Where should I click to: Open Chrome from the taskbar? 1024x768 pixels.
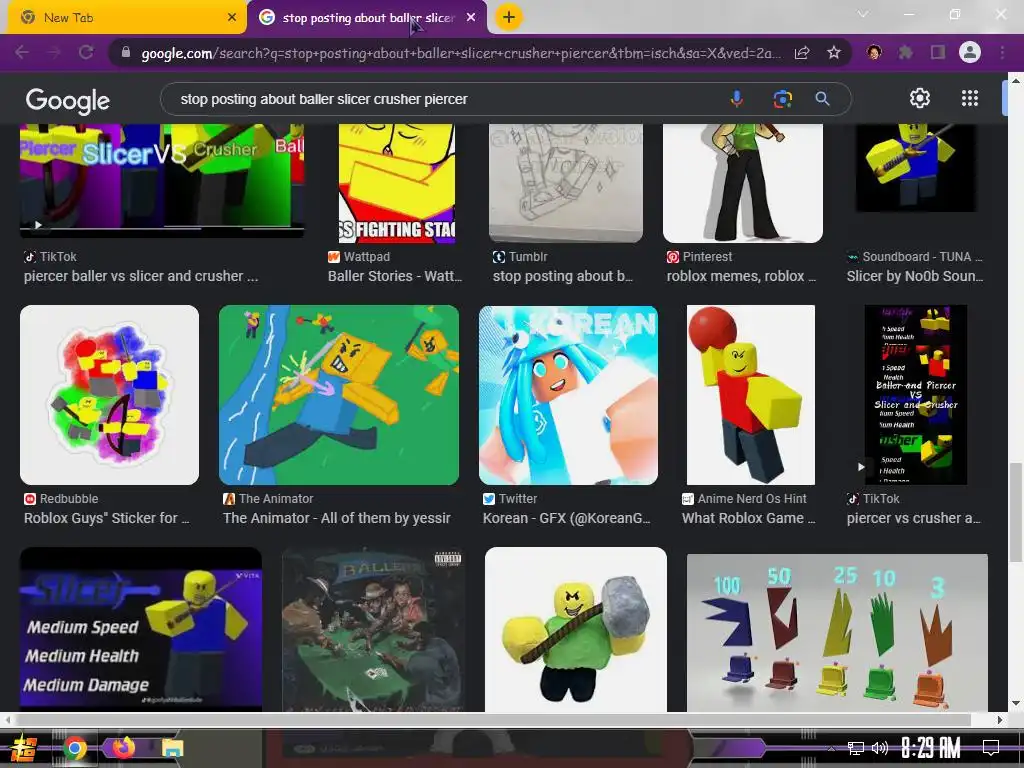coord(74,748)
